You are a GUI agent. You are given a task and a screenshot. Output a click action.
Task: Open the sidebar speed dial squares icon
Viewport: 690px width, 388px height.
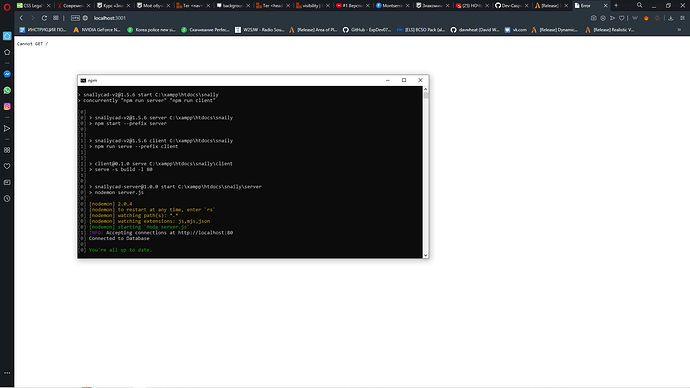pyautogui.click(x=7, y=150)
